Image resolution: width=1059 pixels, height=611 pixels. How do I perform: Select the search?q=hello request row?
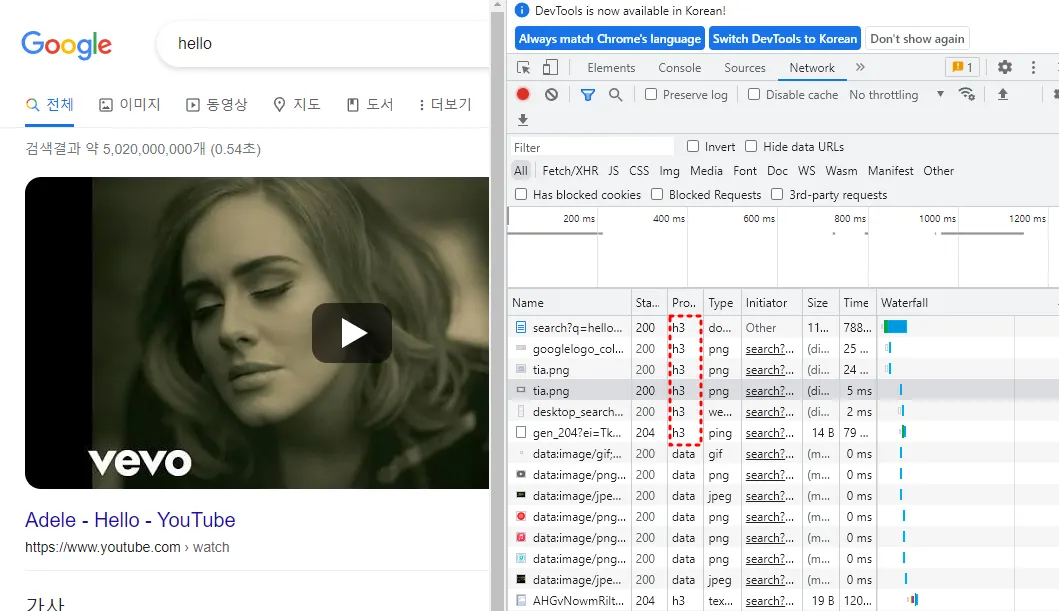pyautogui.click(x=783, y=327)
